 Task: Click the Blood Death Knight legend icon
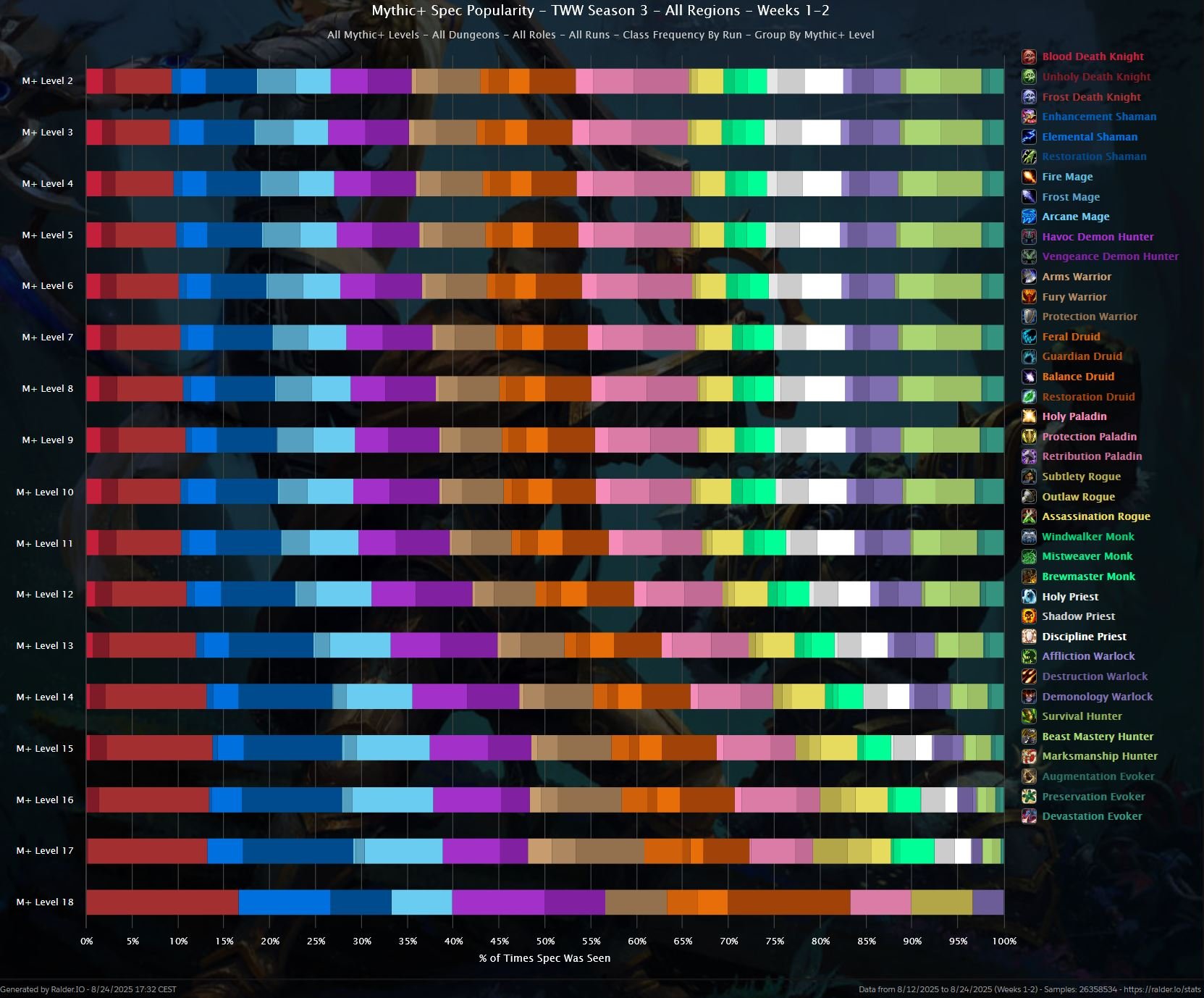coord(1029,56)
